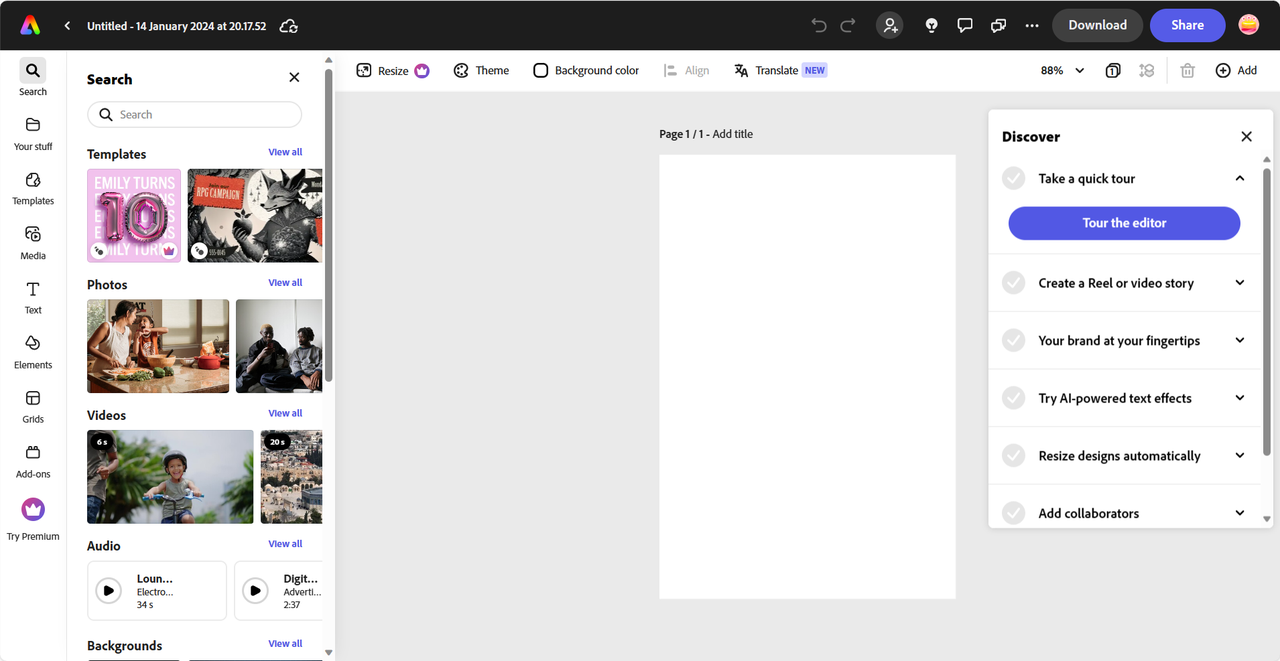Open the Theme options
The height and width of the screenshot is (661, 1280).
coord(481,71)
